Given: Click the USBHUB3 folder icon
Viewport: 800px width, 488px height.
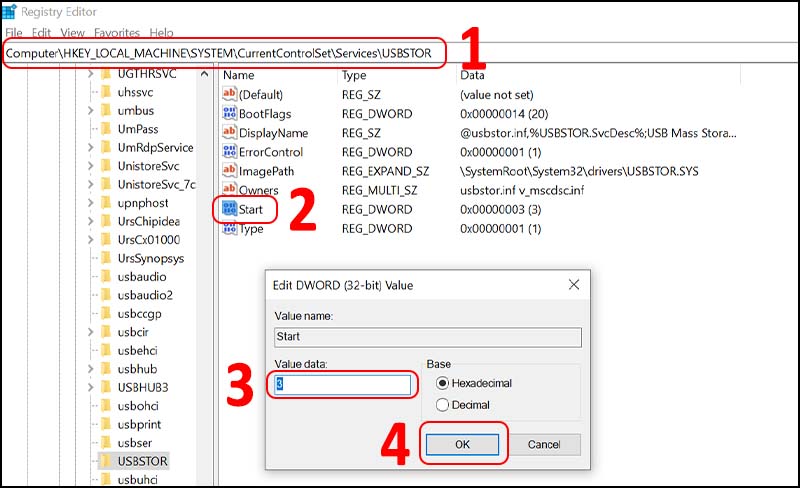Looking at the screenshot, I should 106,387.
